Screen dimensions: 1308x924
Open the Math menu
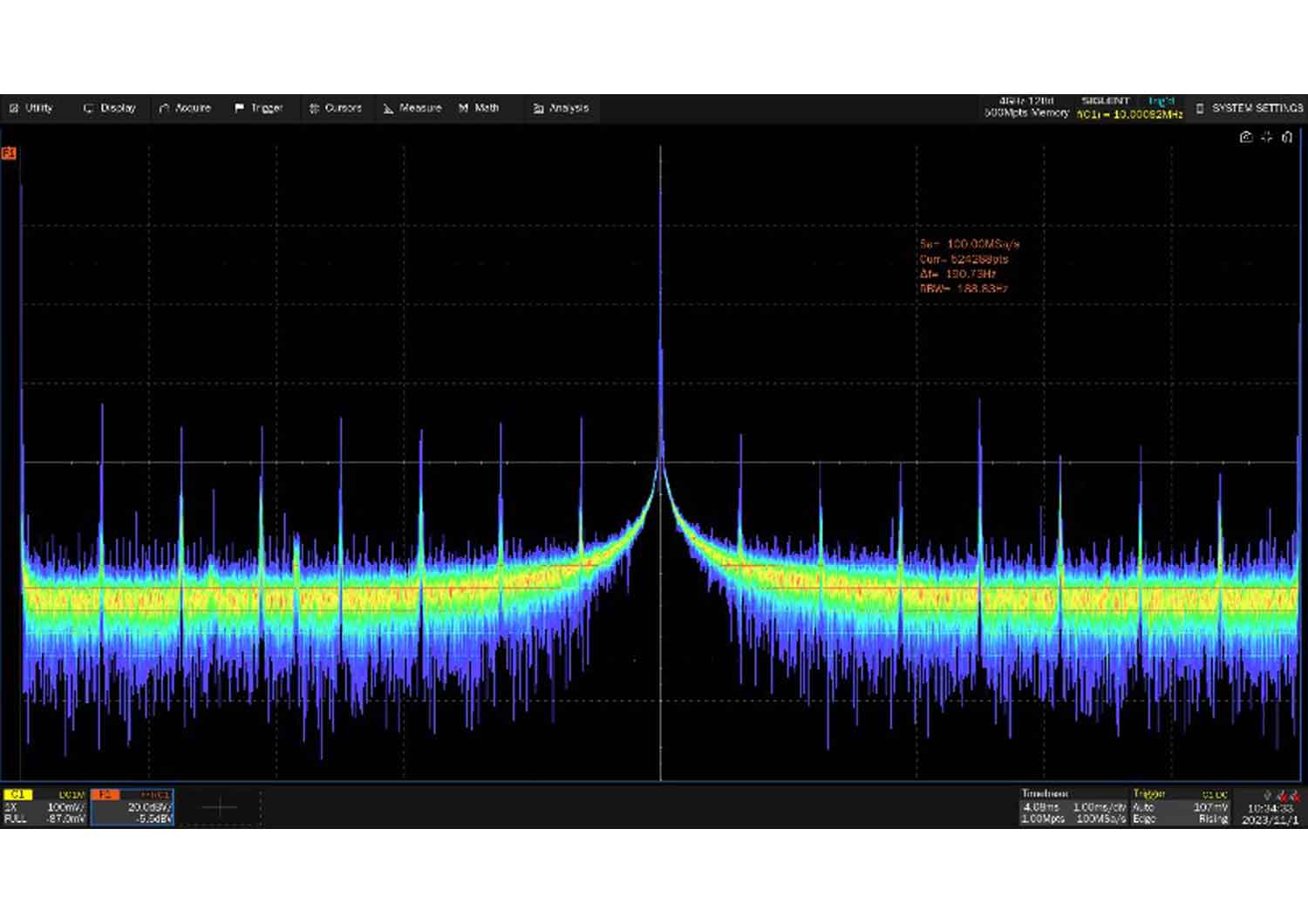point(480,108)
